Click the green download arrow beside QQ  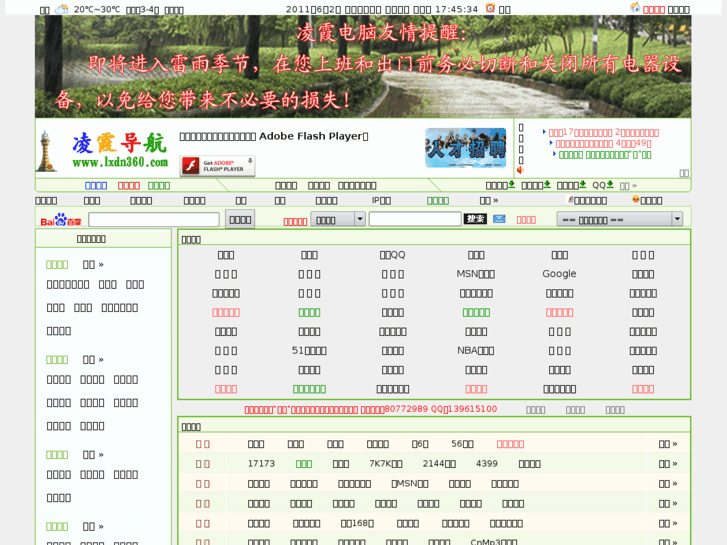[x=610, y=185]
